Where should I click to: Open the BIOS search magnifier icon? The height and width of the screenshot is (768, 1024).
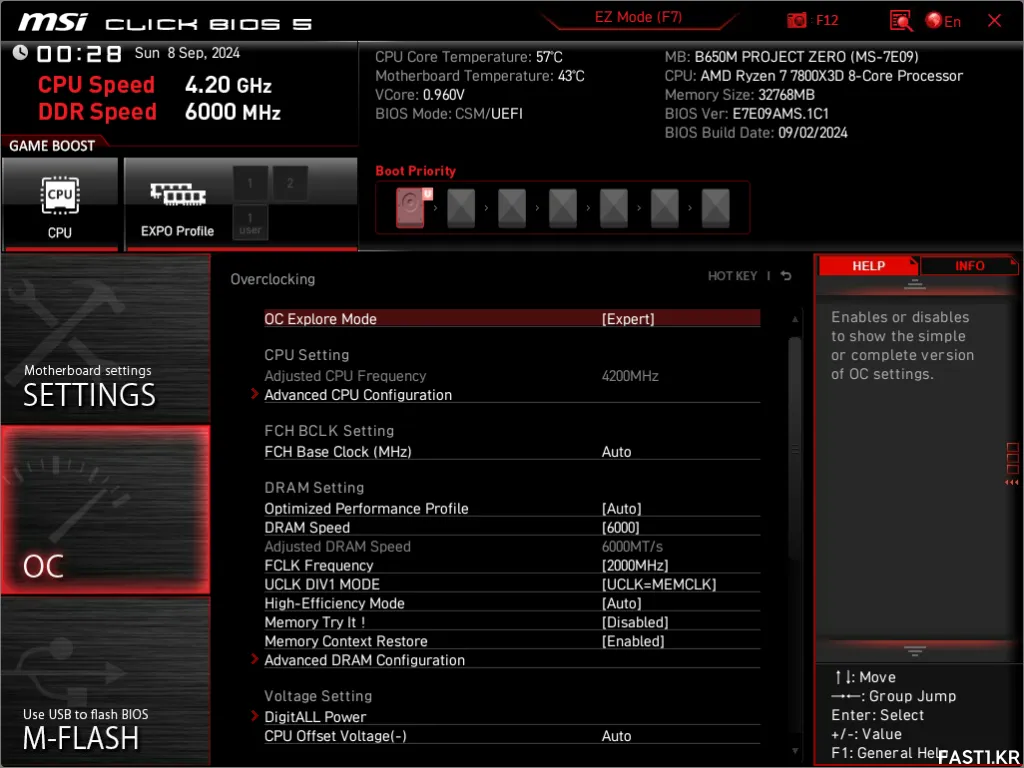click(x=901, y=21)
